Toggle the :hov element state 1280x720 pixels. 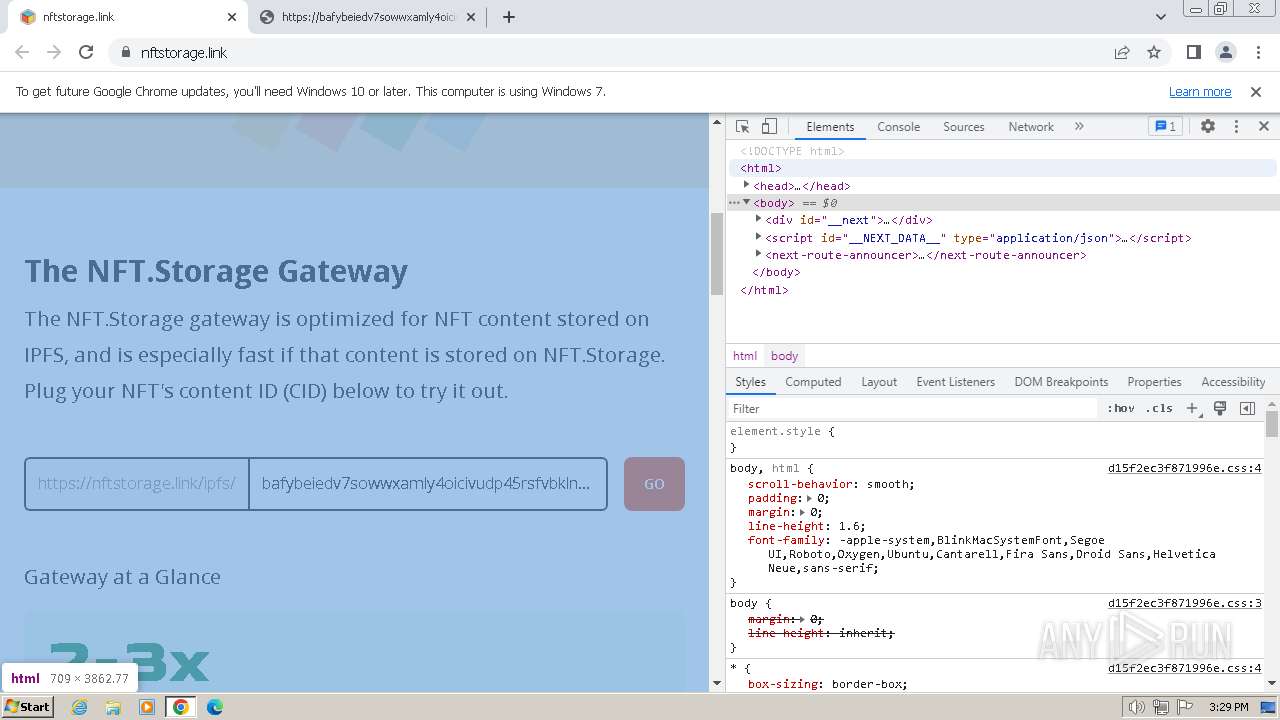[1121, 408]
